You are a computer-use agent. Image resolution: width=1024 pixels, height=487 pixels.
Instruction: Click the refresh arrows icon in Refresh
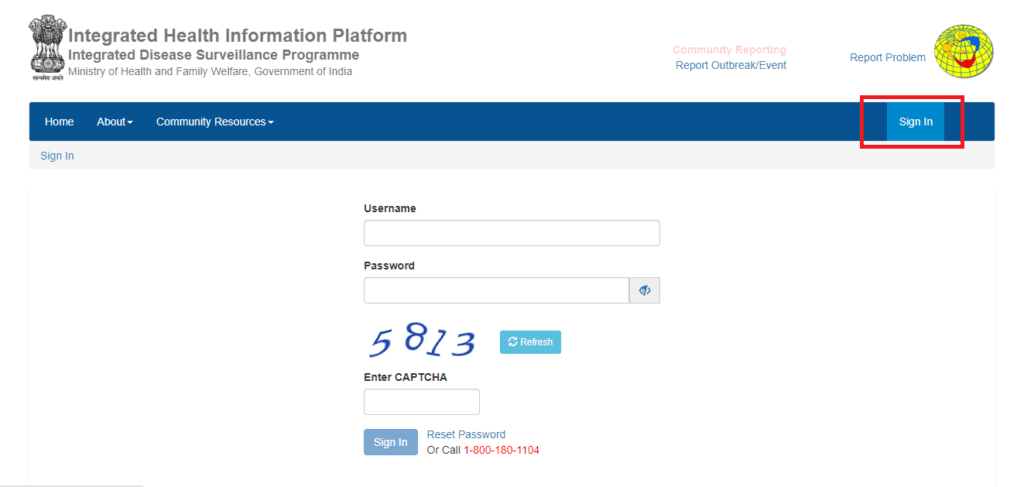click(x=513, y=342)
